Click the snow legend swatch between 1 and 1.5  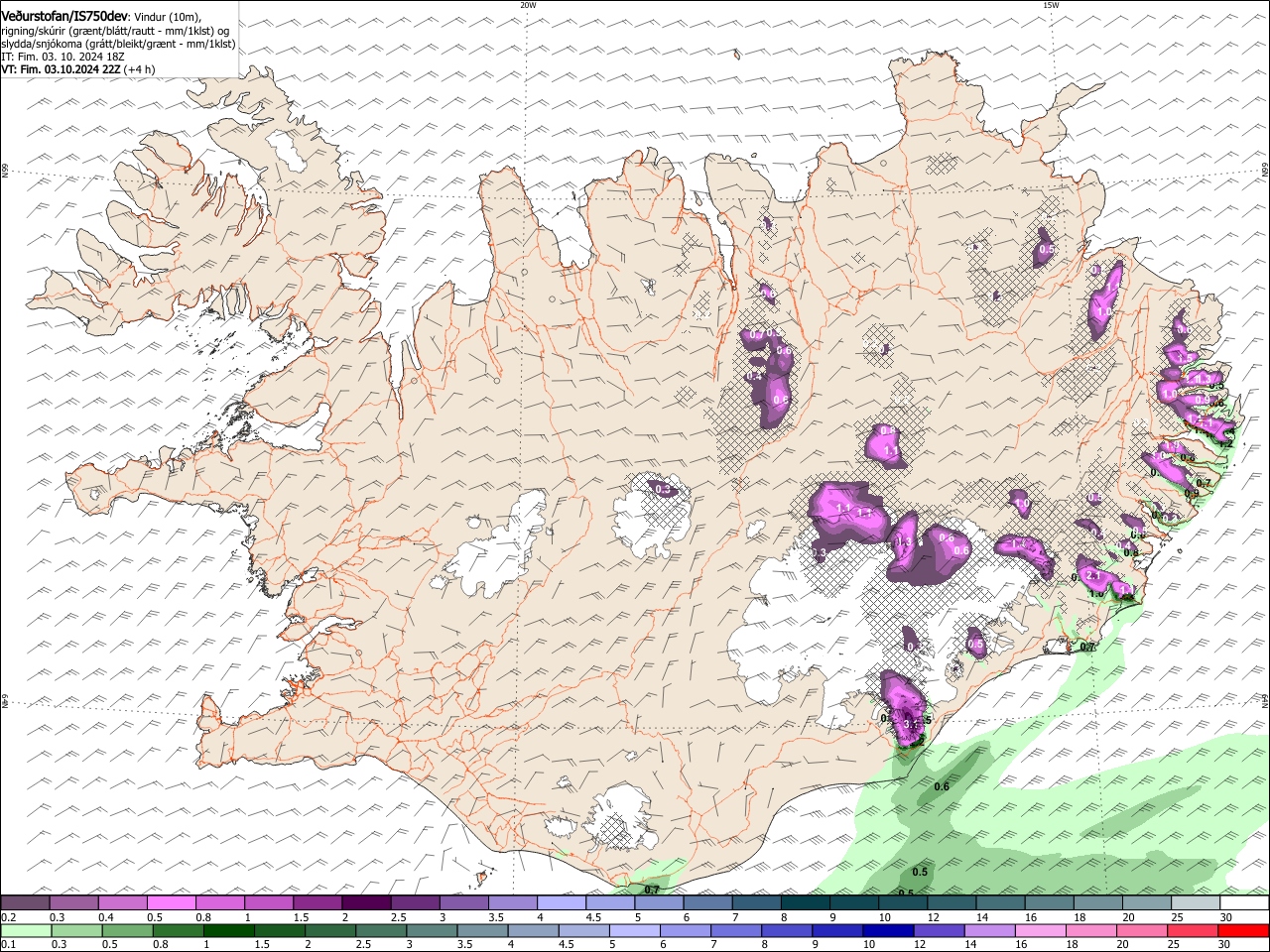pos(268,902)
